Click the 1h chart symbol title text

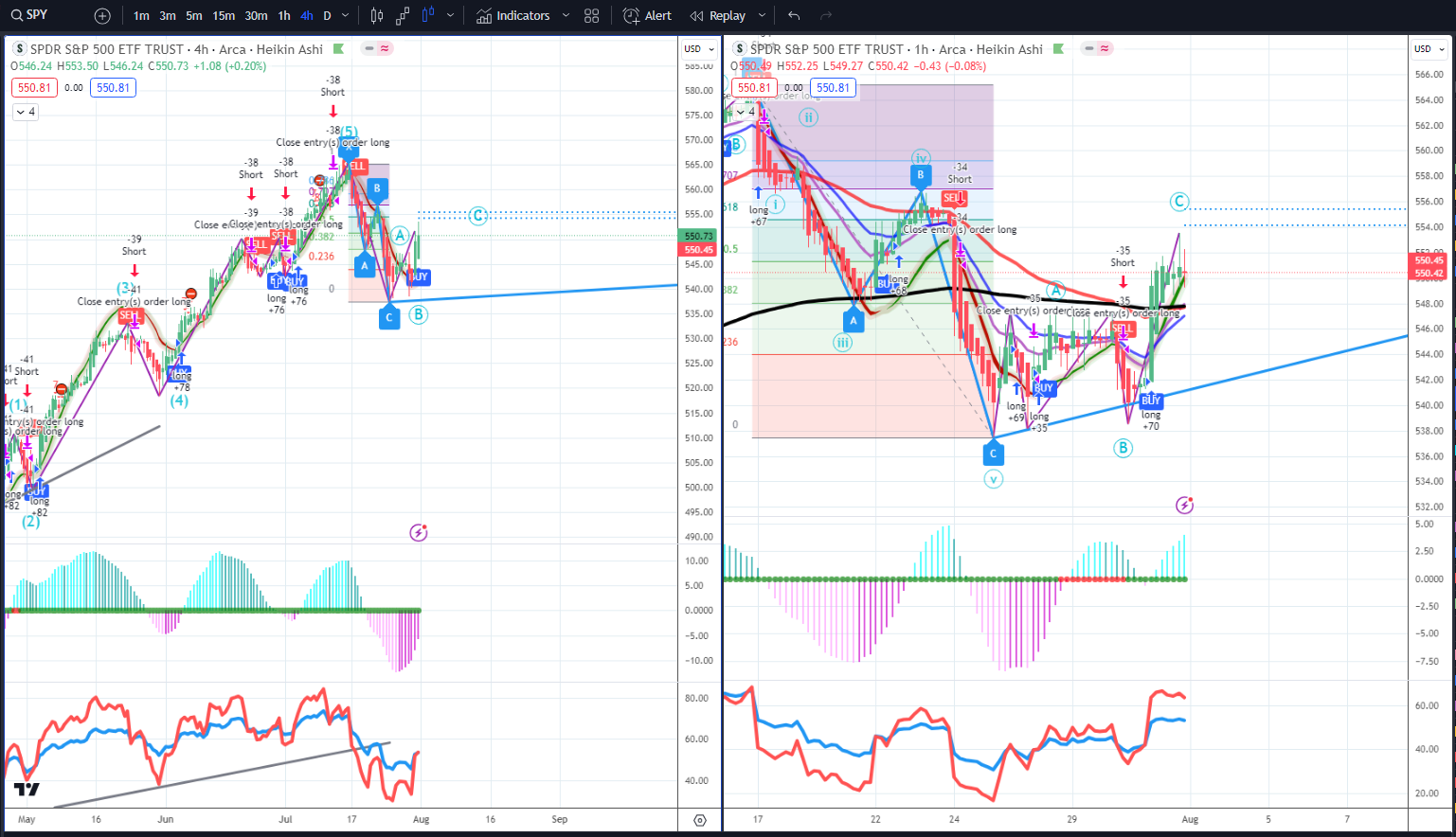[x=896, y=49]
